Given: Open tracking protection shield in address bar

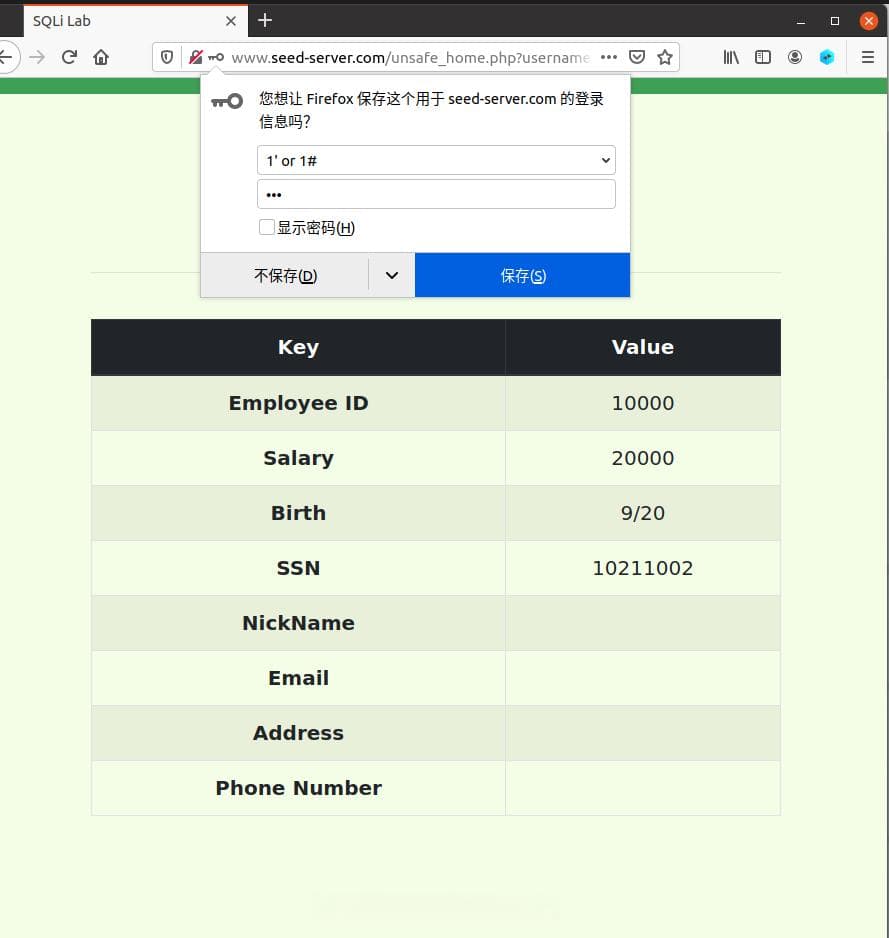Looking at the screenshot, I should [x=167, y=57].
